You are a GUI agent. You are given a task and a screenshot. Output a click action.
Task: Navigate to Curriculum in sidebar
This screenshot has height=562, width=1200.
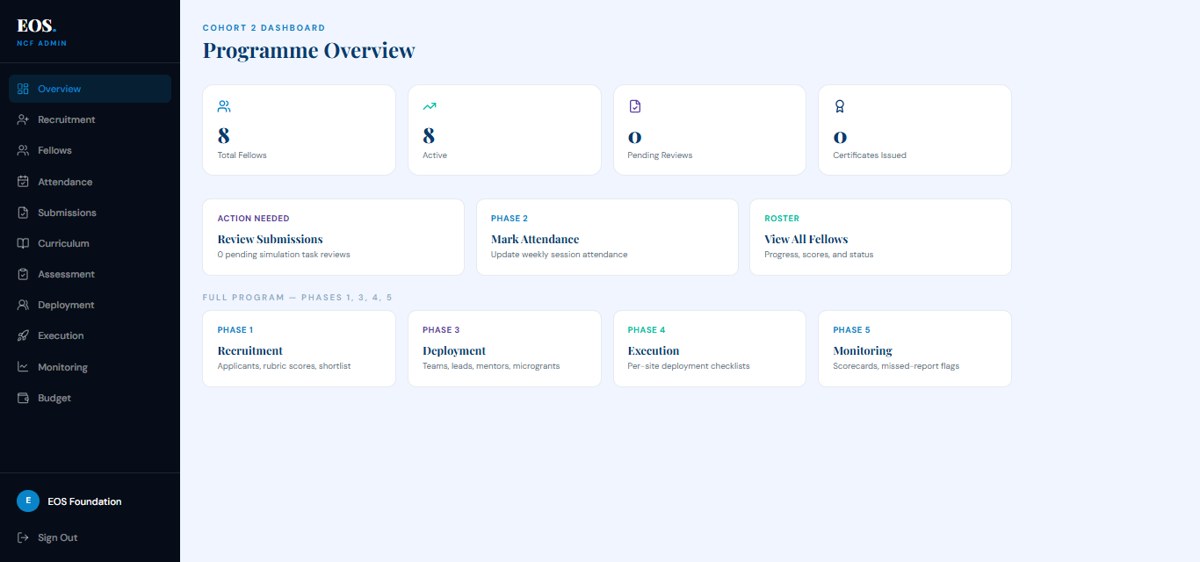[90, 243]
